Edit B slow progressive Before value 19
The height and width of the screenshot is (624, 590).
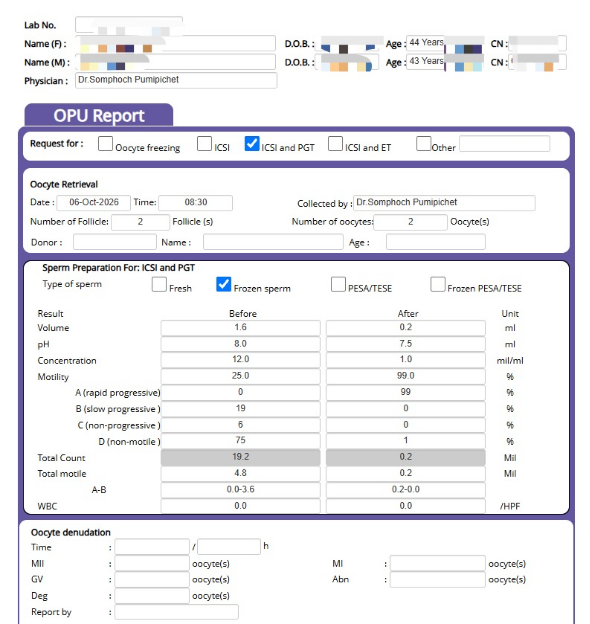coord(240,409)
